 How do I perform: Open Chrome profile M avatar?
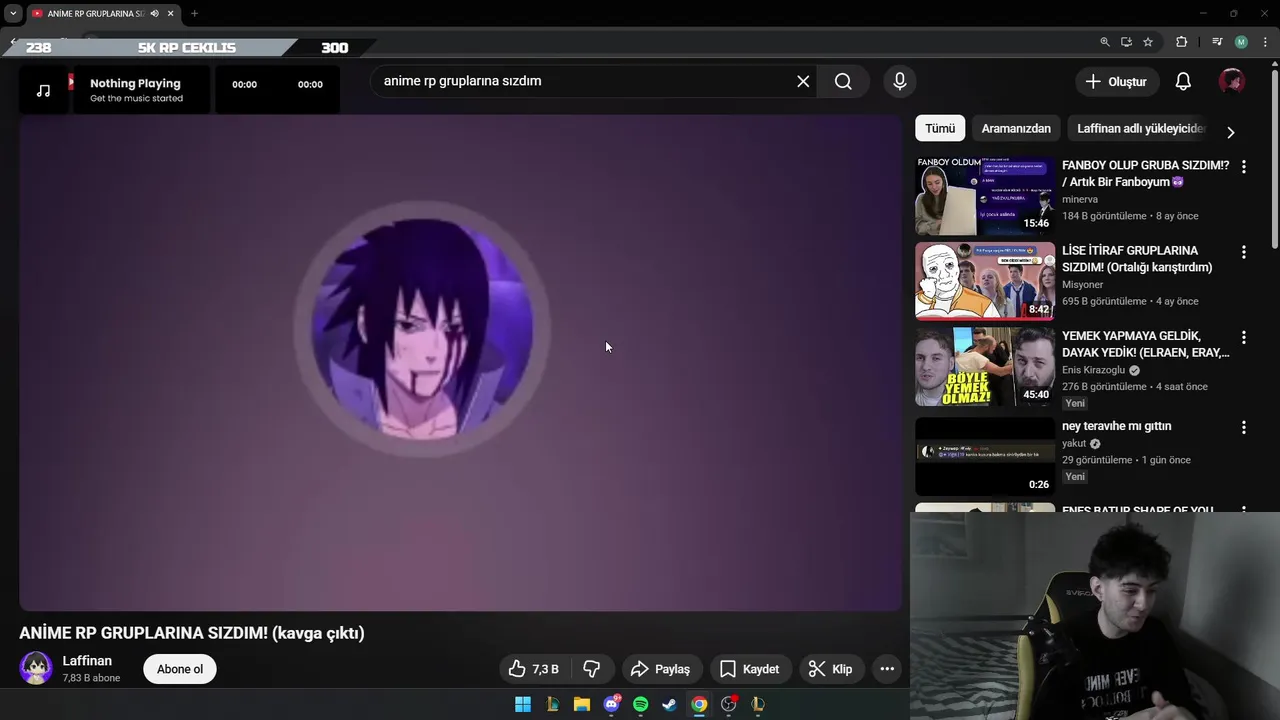pos(1241,42)
